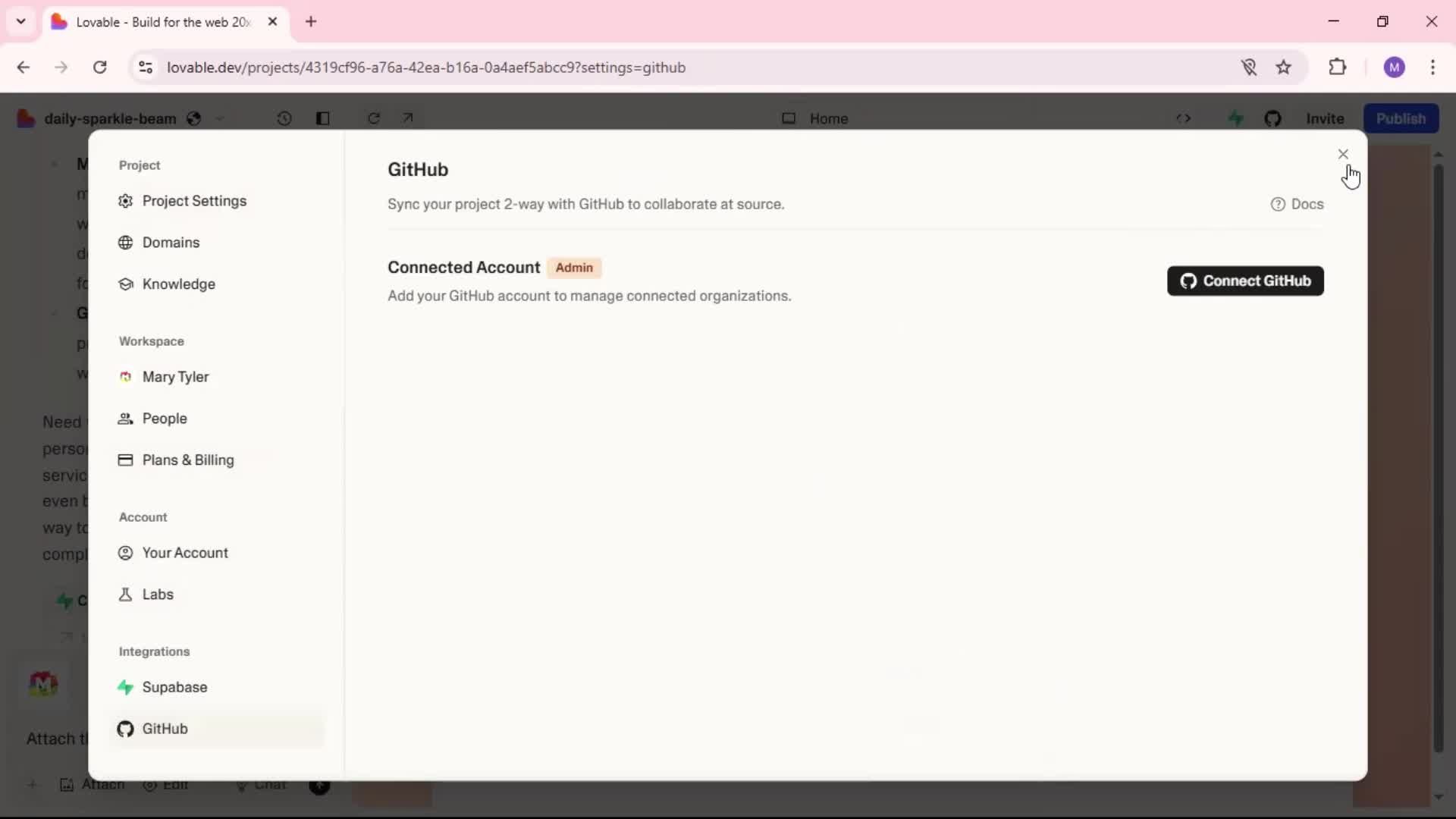Click the browser back arrow
The width and height of the screenshot is (1456, 819).
point(24,67)
